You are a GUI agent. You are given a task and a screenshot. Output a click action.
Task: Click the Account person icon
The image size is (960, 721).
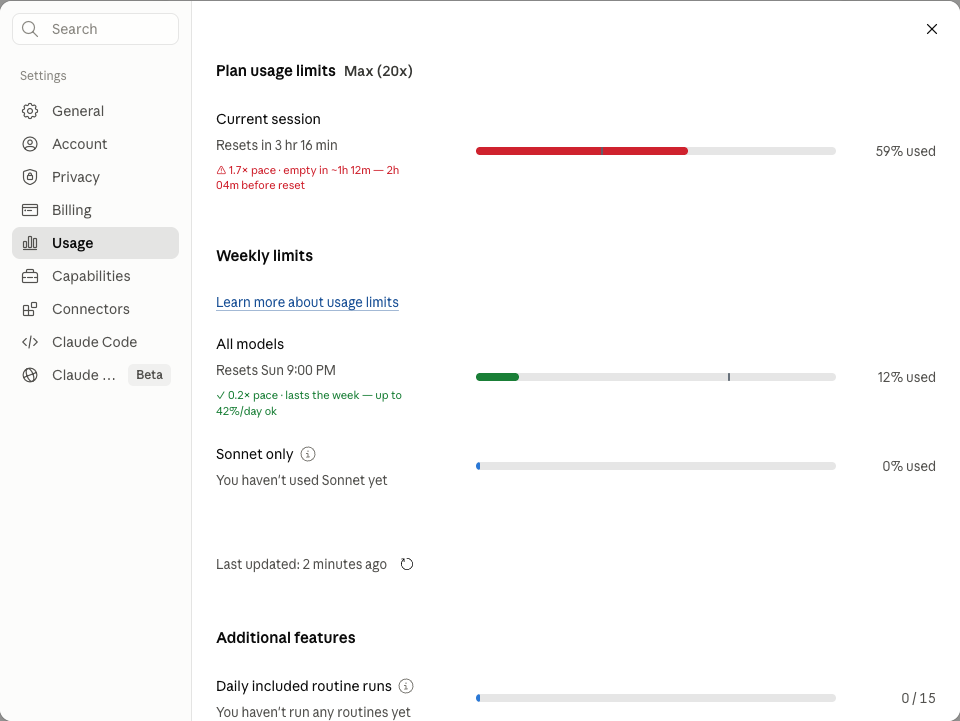[30, 144]
